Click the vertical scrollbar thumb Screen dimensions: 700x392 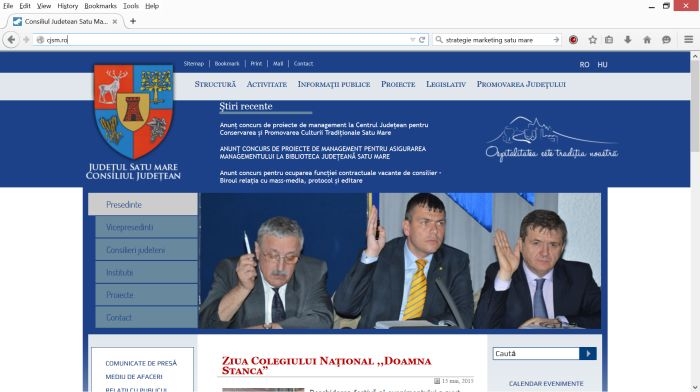click(x=695, y=107)
